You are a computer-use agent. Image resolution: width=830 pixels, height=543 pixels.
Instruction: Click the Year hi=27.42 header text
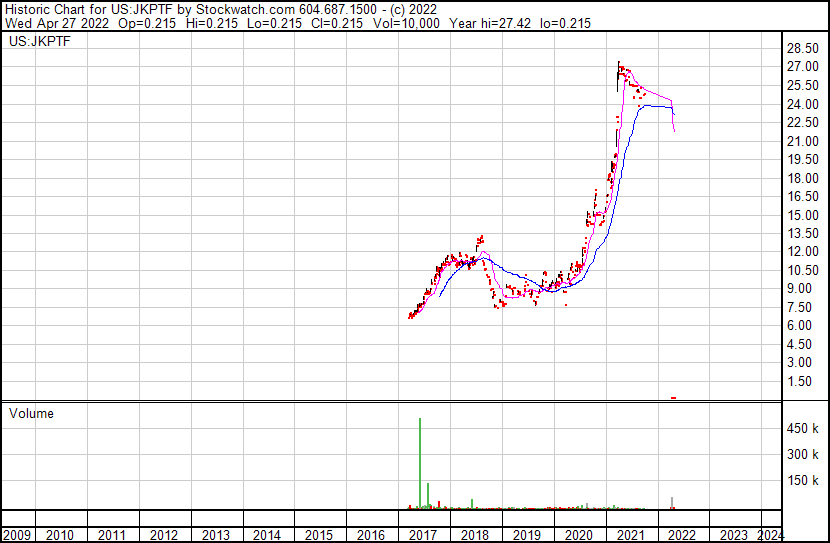[x=490, y=23]
